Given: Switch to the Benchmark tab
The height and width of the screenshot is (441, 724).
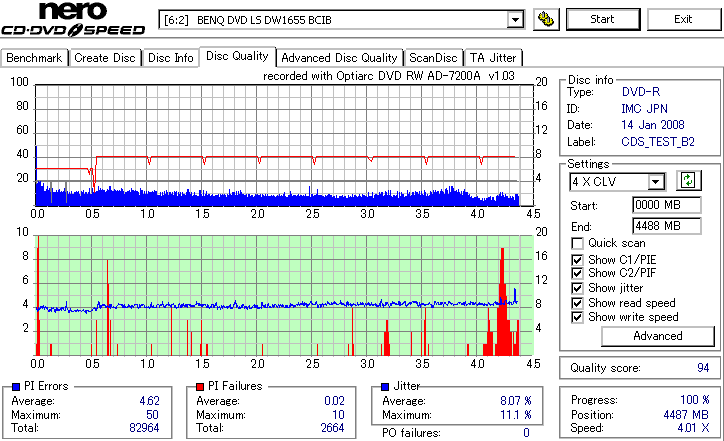Looking at the screenshot, I should 34,58.
